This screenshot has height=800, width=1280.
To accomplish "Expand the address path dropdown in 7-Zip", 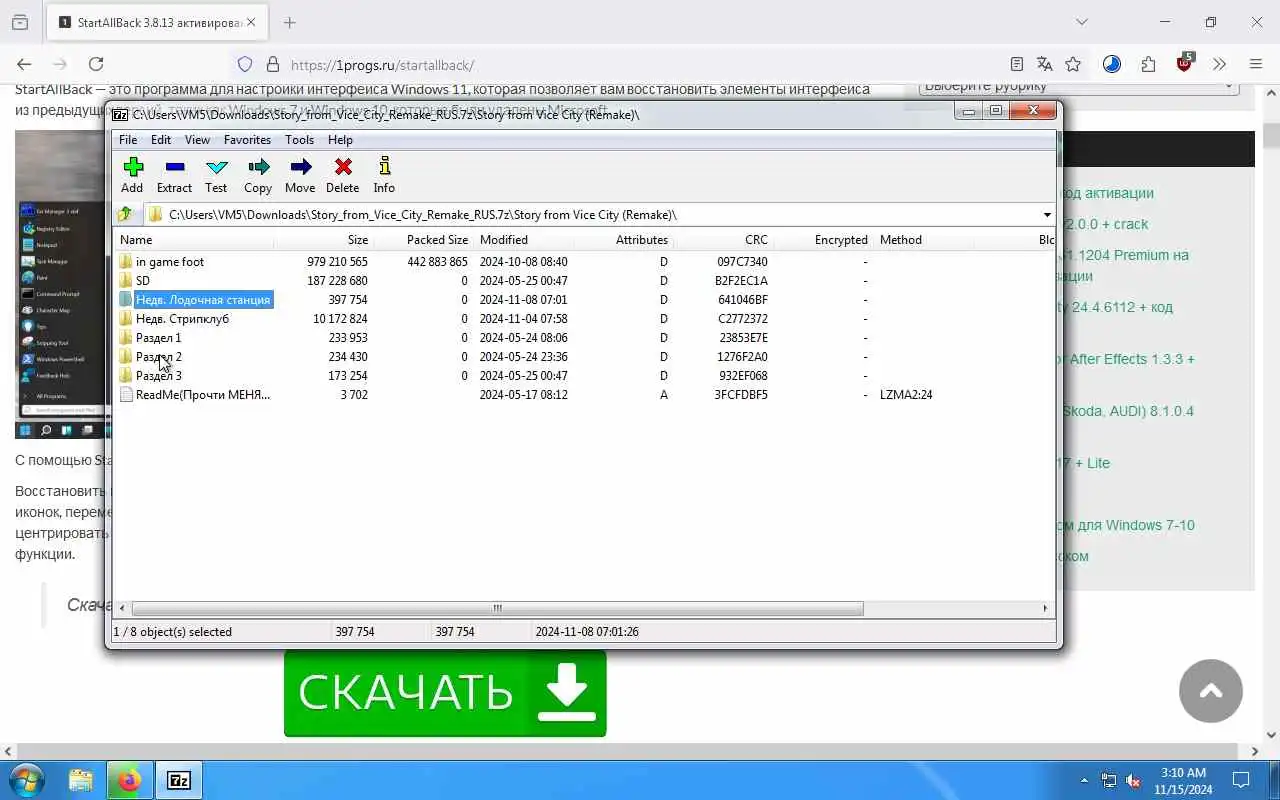I will coord(1047,215).
